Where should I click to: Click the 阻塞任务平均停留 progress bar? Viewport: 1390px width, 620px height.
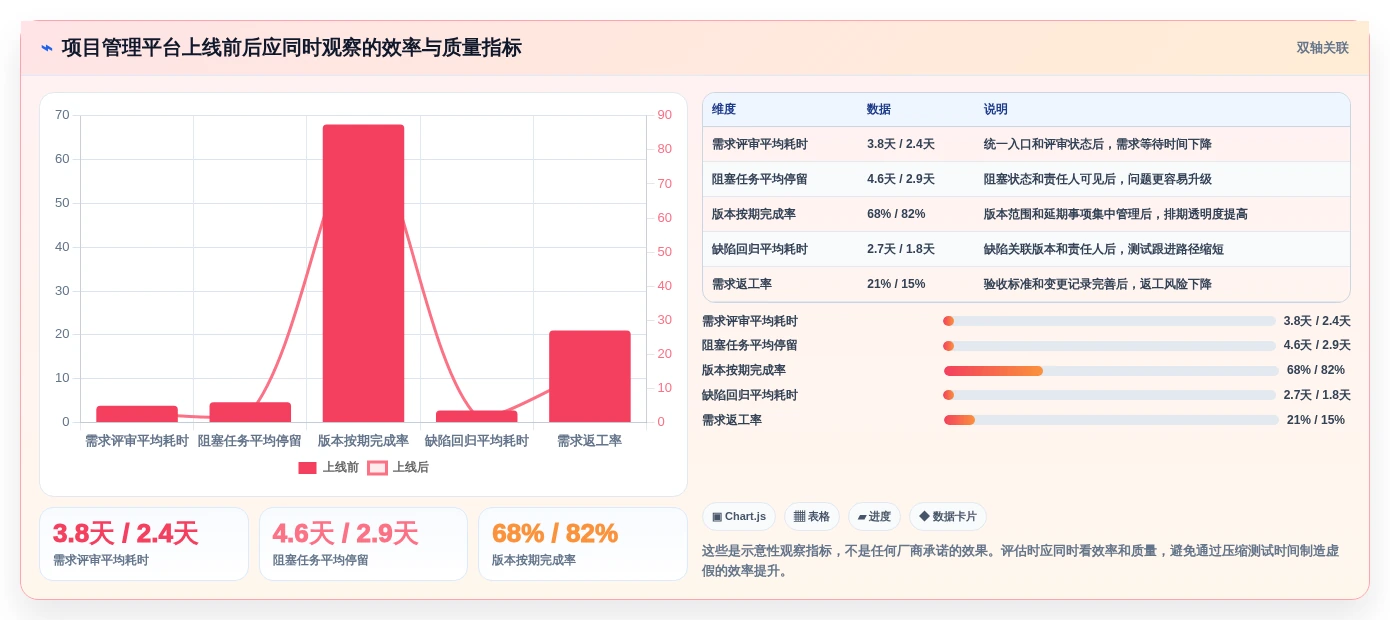1109,346
